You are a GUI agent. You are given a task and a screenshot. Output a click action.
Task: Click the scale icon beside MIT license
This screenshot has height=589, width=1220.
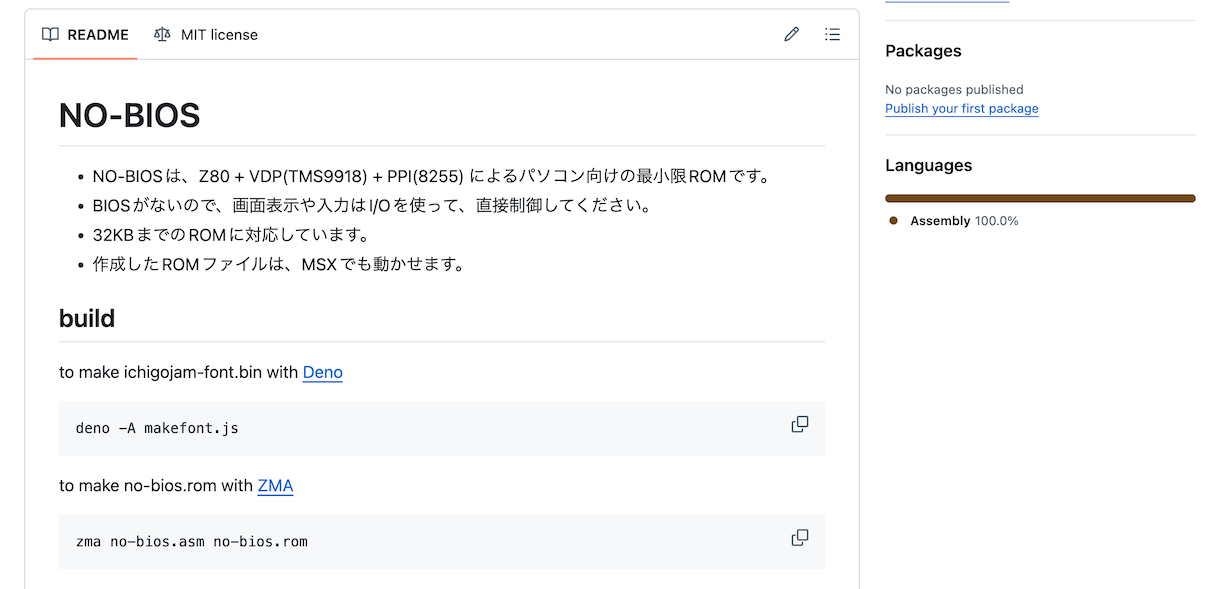[162, 35]
